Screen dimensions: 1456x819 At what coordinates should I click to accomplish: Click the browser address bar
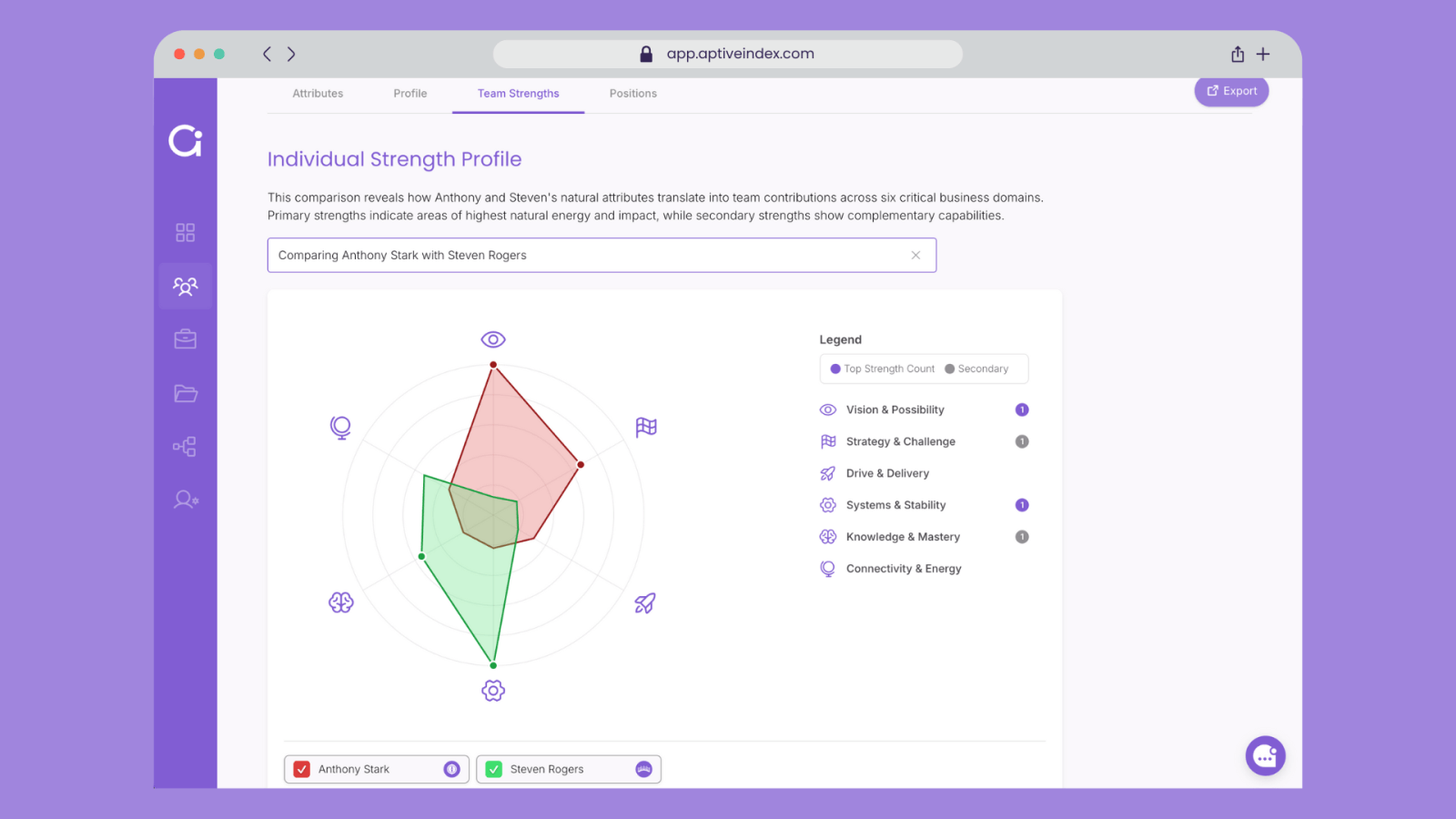tap(728, 54)
